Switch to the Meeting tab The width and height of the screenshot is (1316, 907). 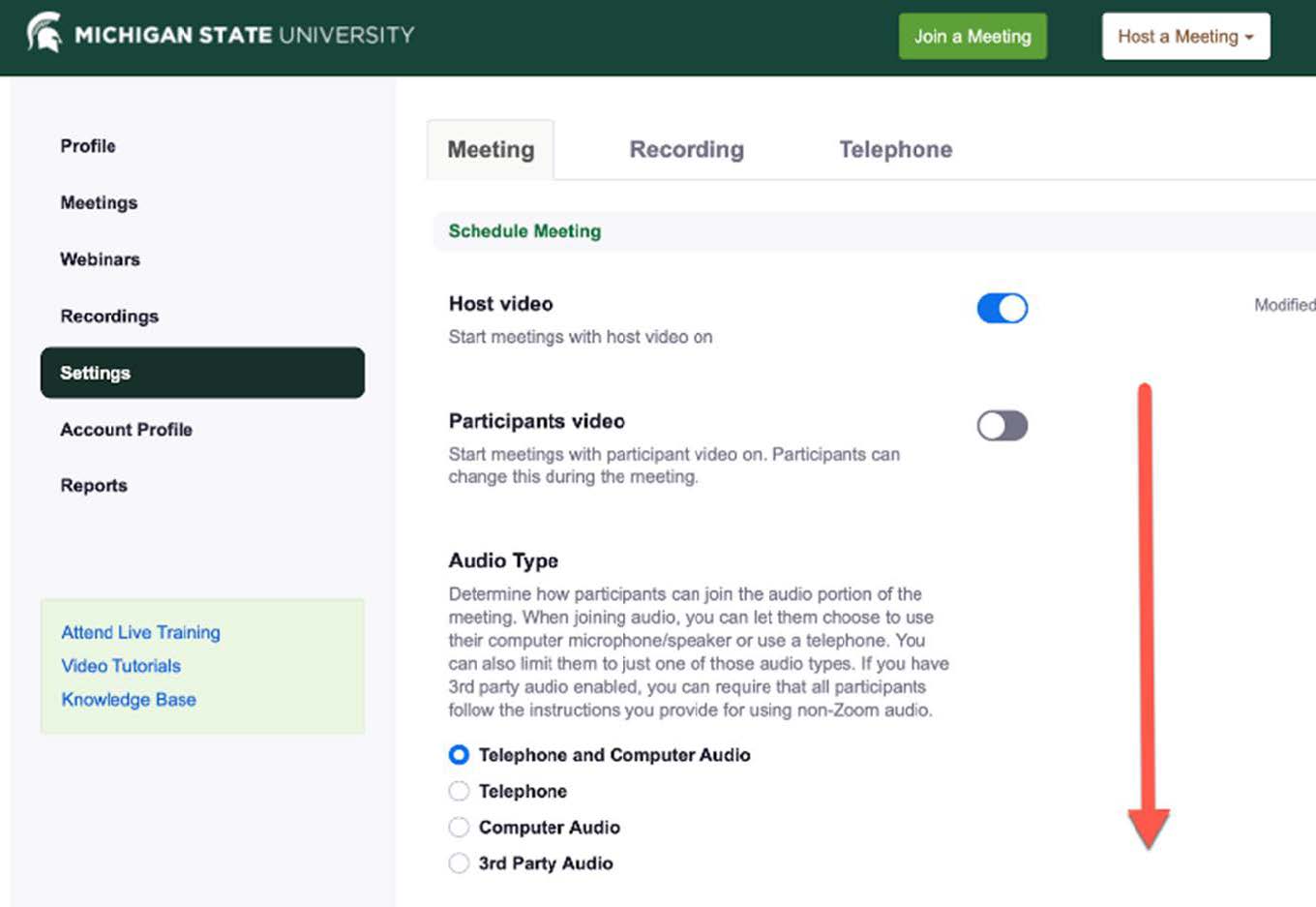coord(491,149)
